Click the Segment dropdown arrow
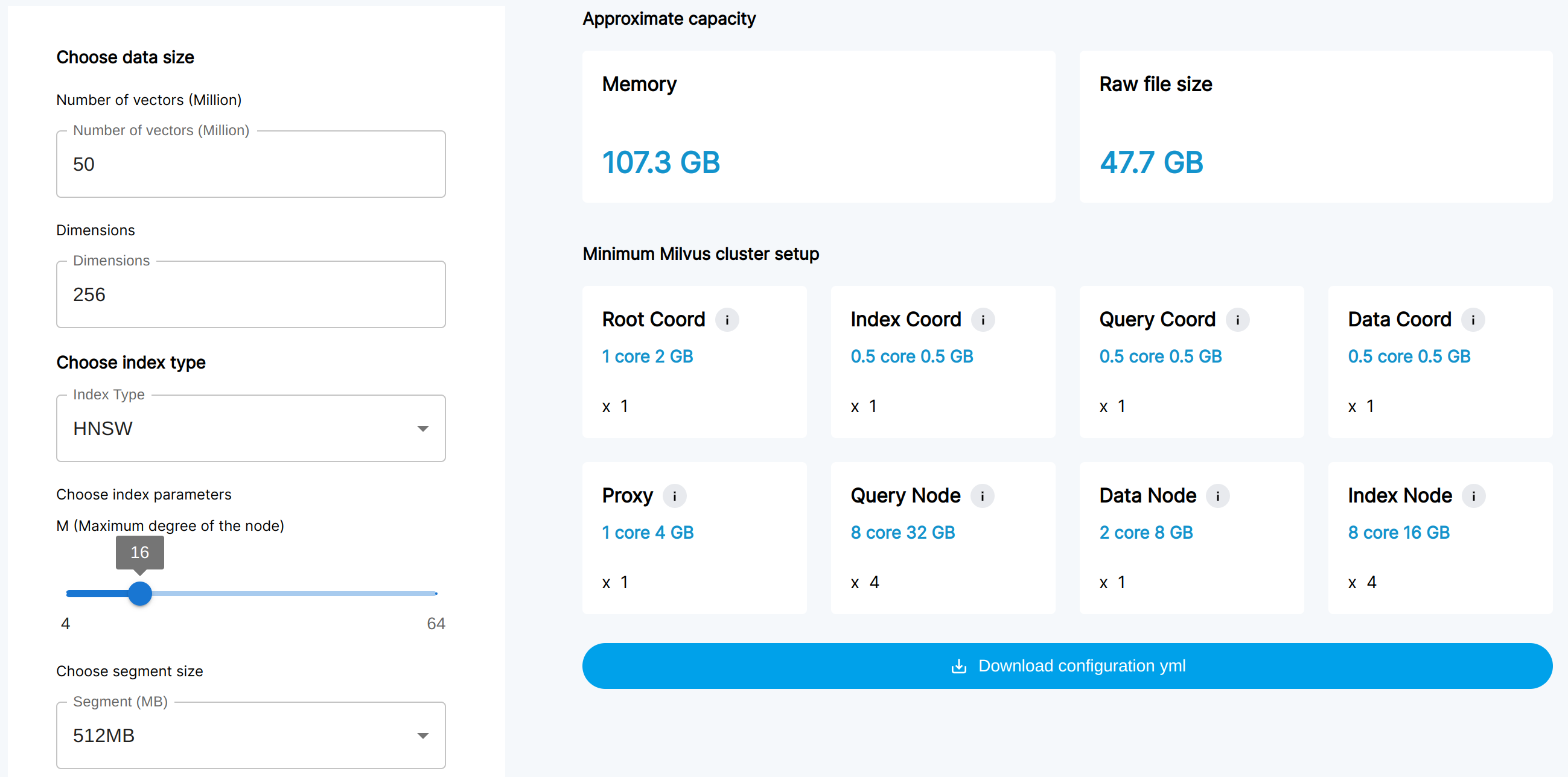This screenshot has height=777, width=1568. tap(423, 735)
